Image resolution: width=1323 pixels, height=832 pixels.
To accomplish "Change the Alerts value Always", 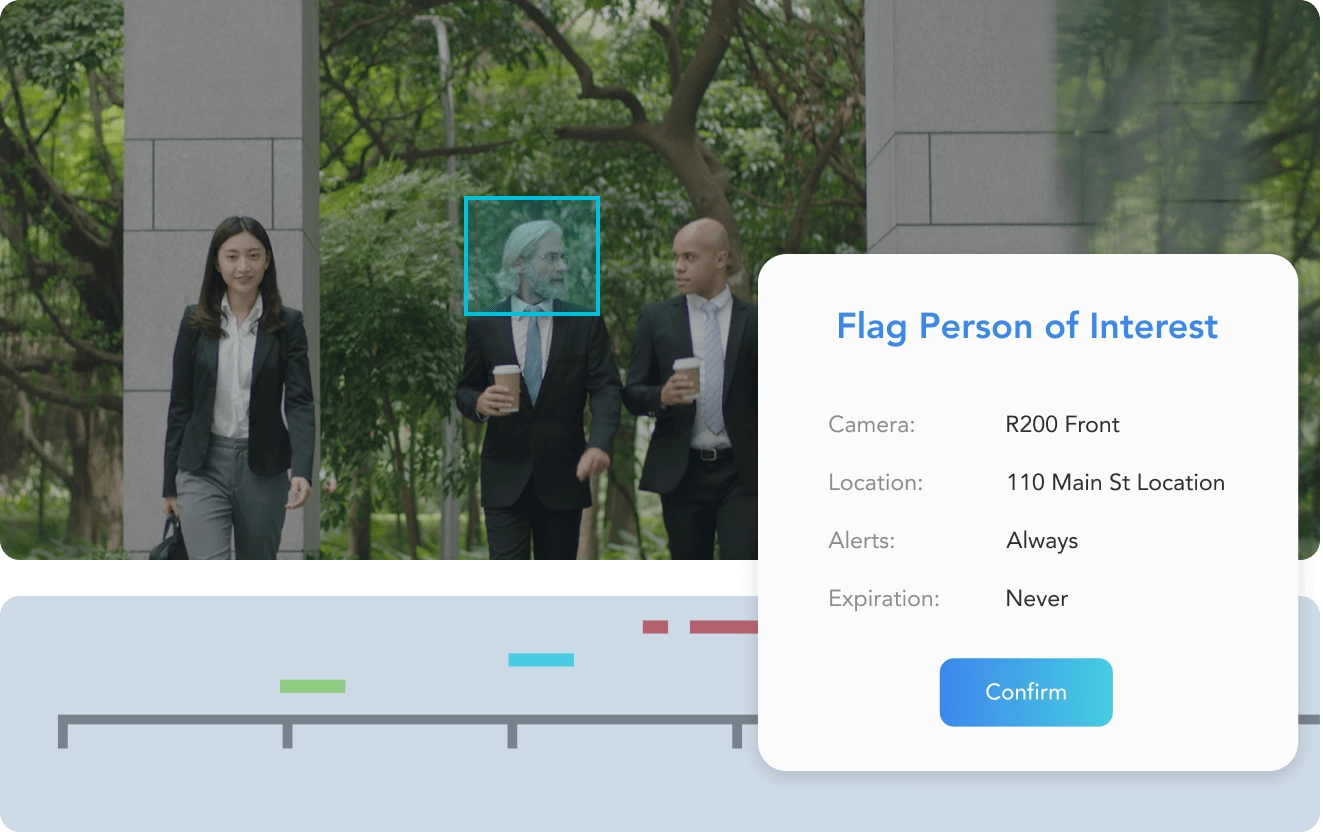I will coord(1041,541).
